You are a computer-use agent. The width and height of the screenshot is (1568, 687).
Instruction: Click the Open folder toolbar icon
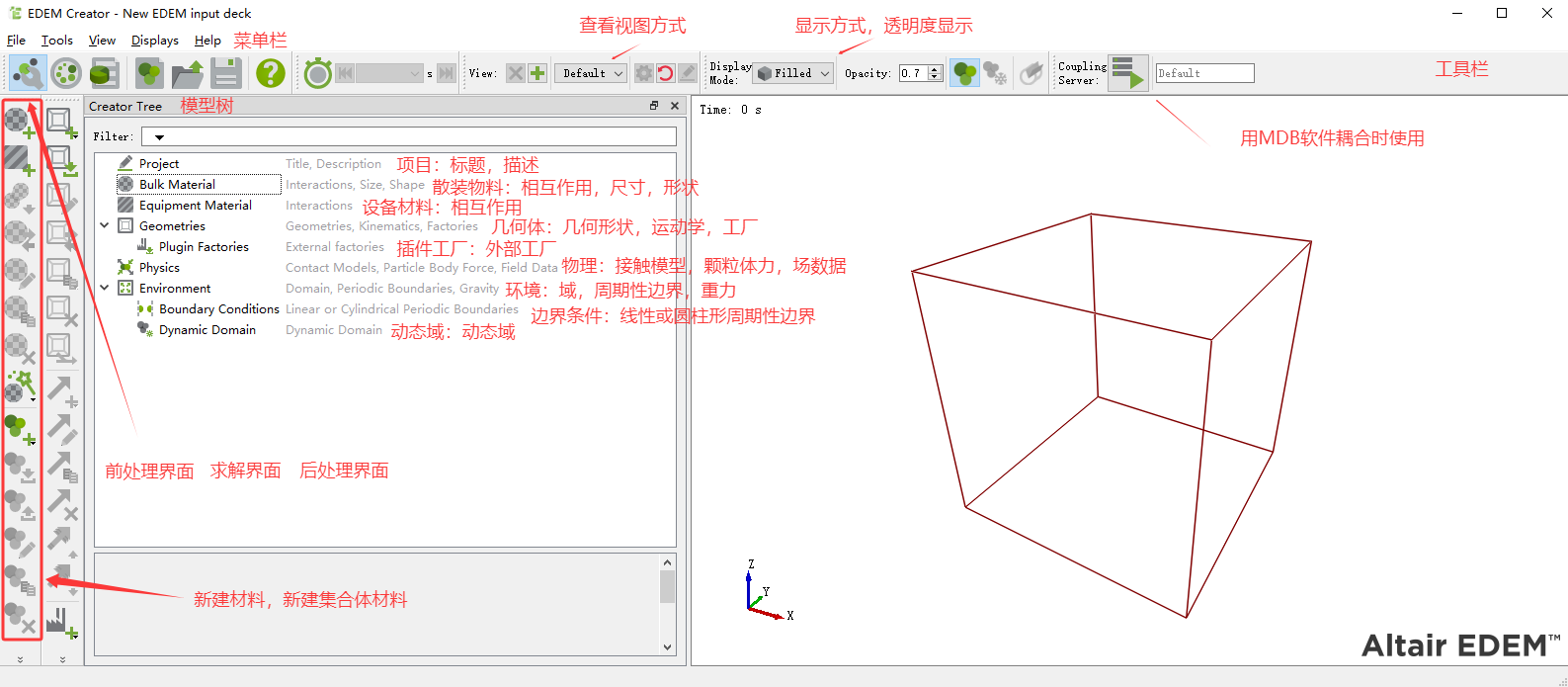point(188,73)
